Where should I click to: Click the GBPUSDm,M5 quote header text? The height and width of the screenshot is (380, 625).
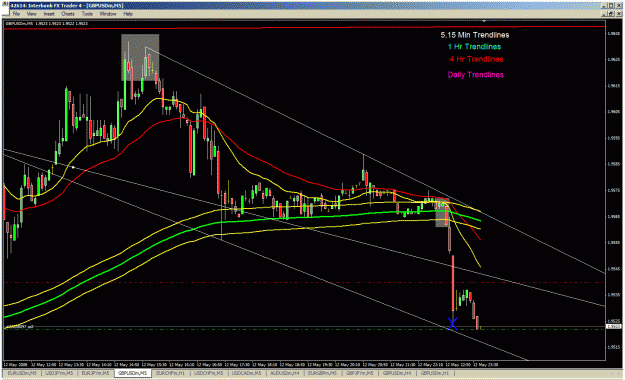pyautogui.click(x=46, y=23)
